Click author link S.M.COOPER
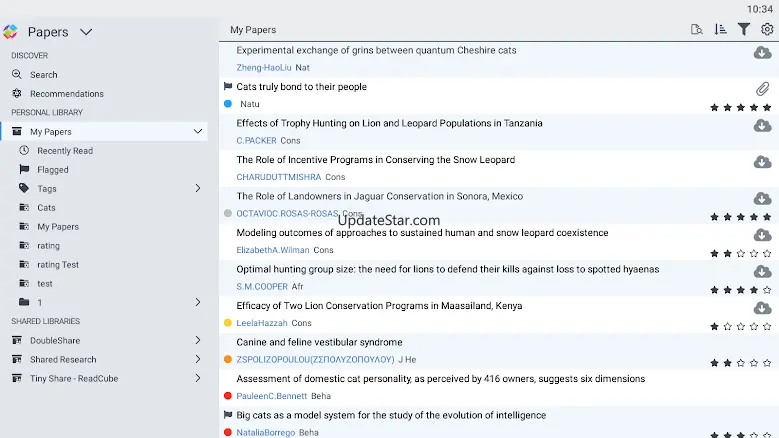The image size is (779, 438). tap(262, 287)
